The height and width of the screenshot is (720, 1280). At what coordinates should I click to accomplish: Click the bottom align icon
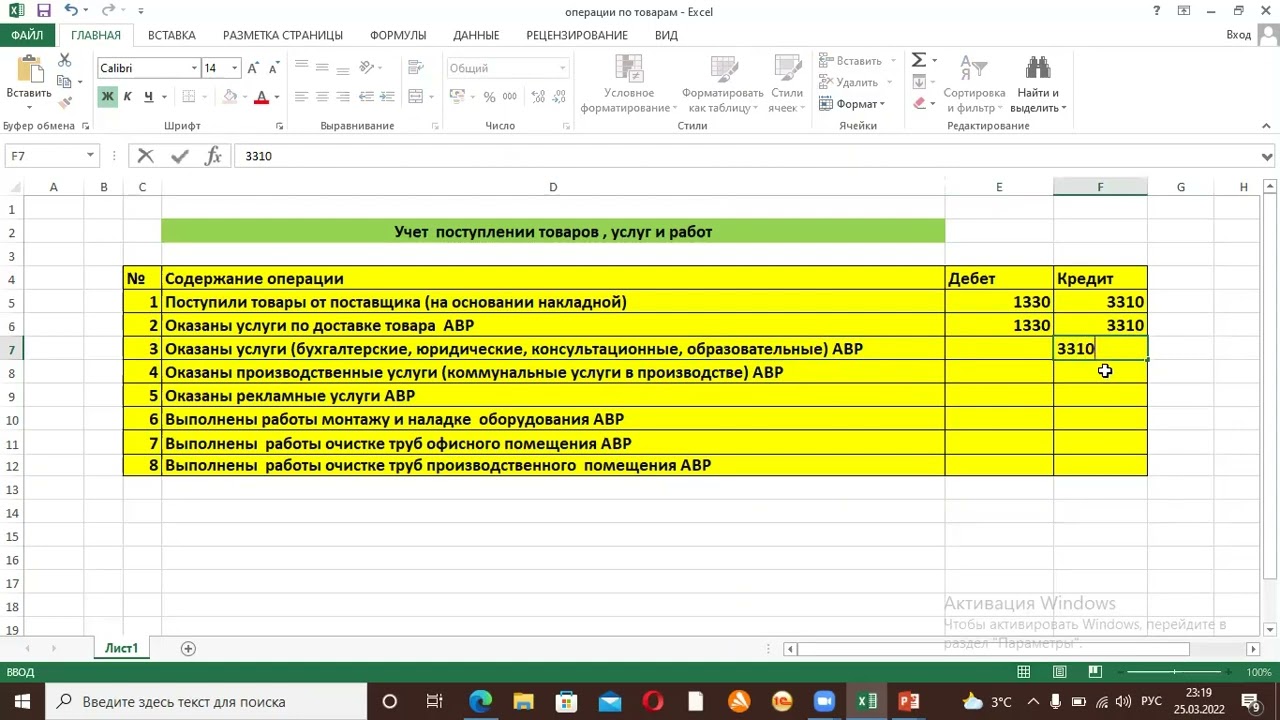[x=343, y=68]
